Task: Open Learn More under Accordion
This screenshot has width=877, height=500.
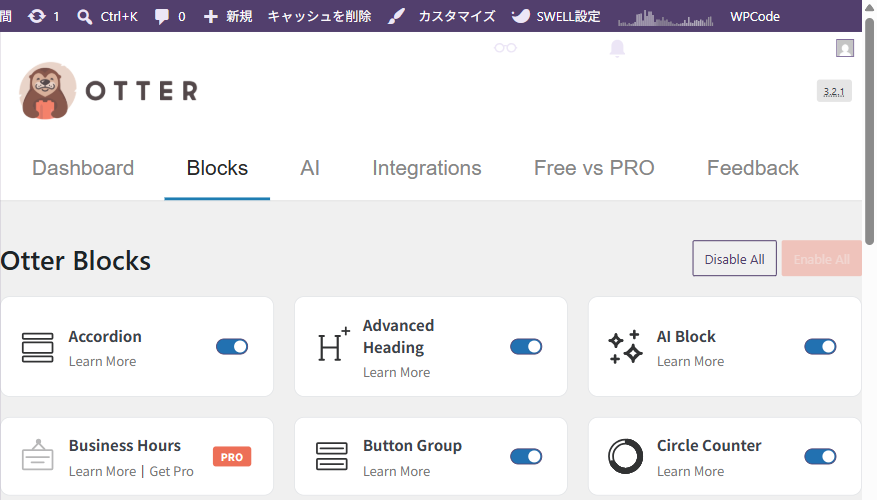Action: coord(102,361)
